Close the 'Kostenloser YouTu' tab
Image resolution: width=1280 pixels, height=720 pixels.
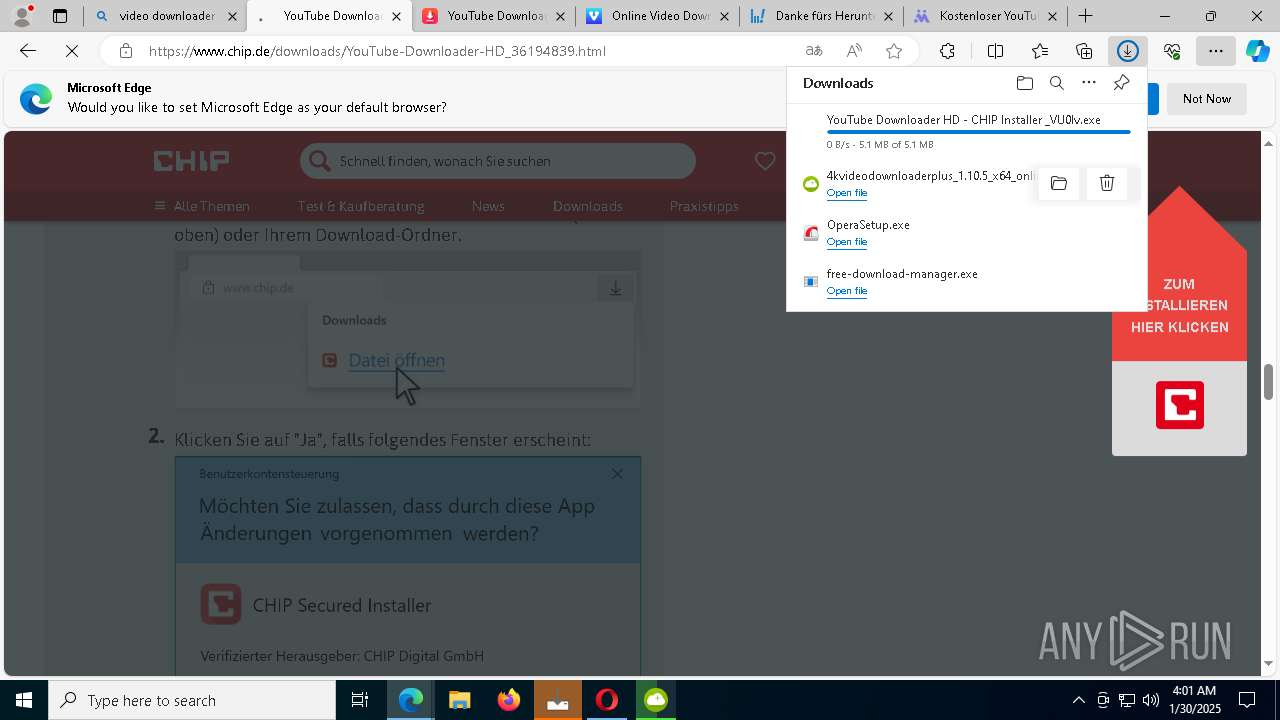pos(1052,16)
